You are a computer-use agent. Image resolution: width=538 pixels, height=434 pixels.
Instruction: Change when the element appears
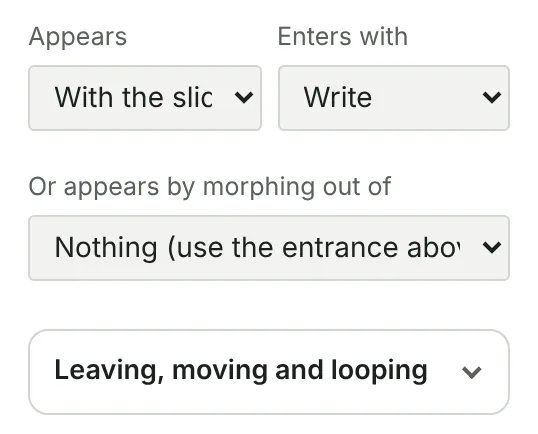pyautogui.click(x=145, y=98)
